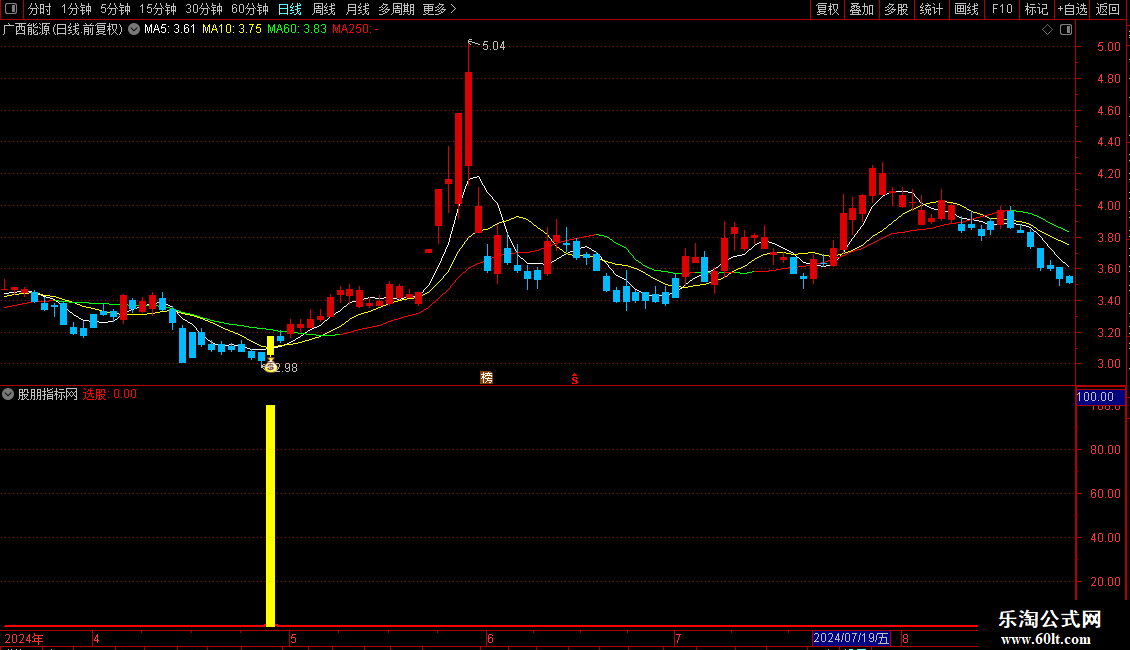
Task: Expand the 更多 period options
Action: tap(439, 9)
